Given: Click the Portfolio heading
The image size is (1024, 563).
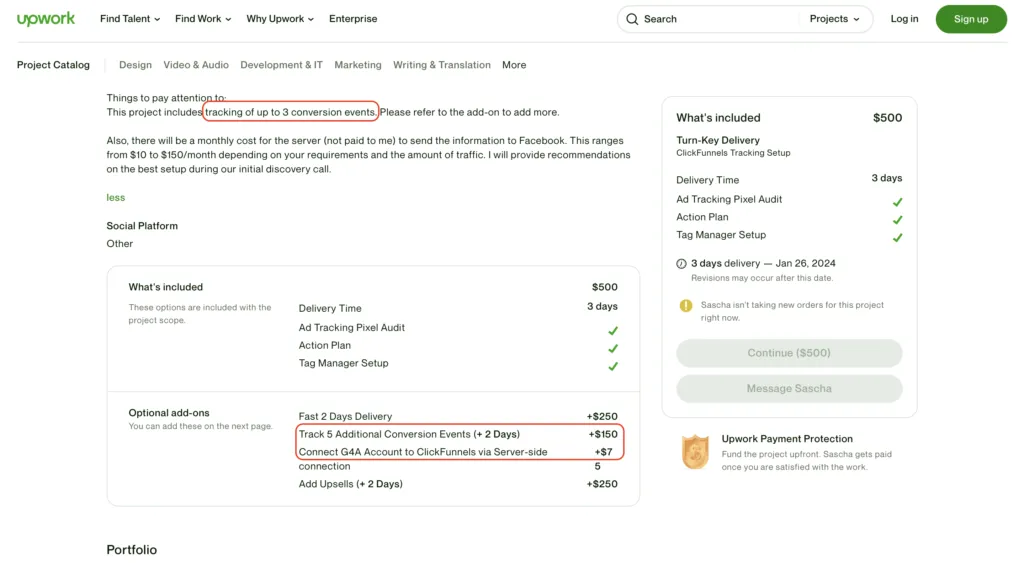Looking at the screenshot, I should (132, 550).
